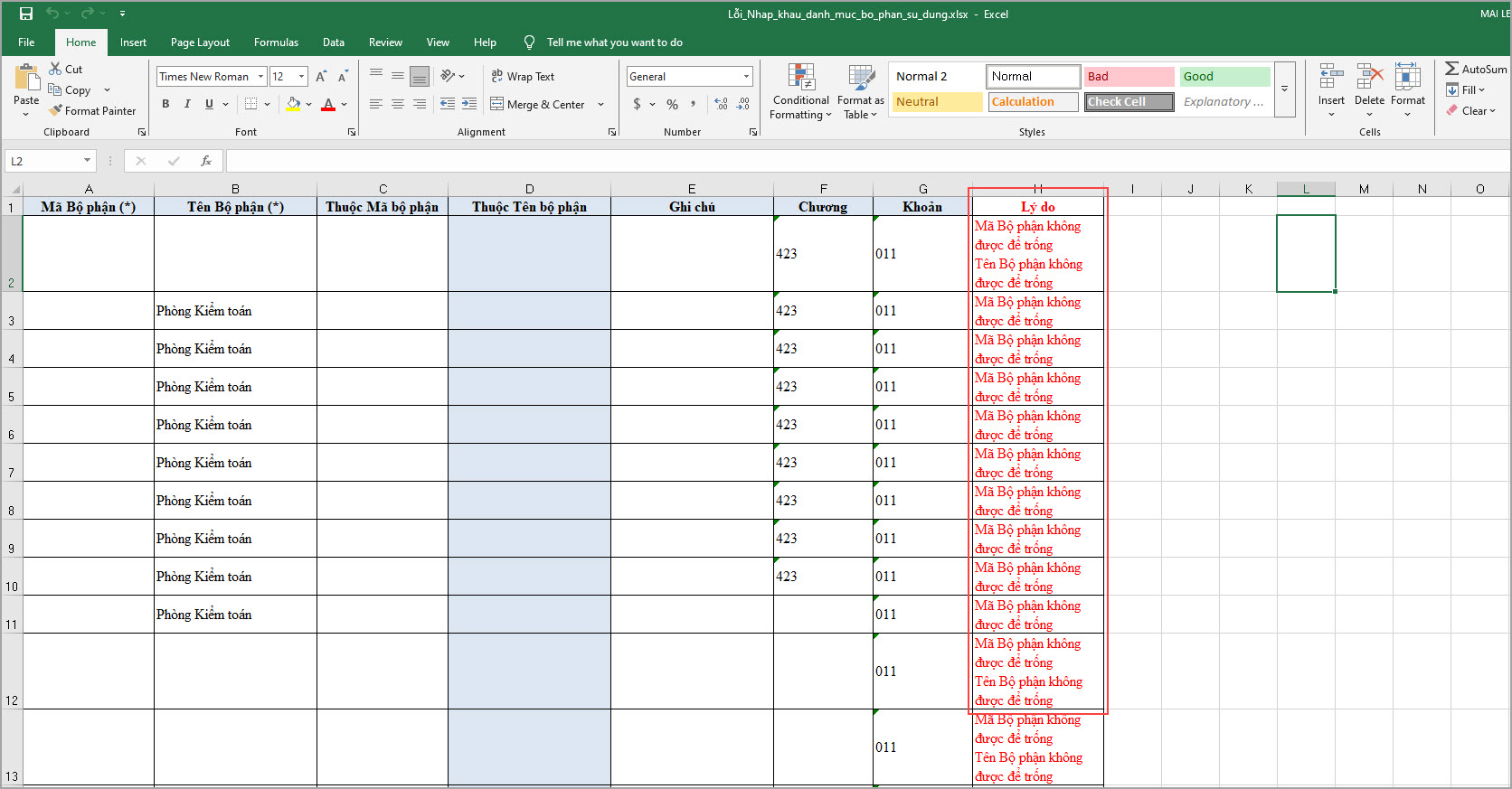Screen dimensions: 1512x789
Task: Open the Formulas ribbon tab
Action: click(276, 42)
